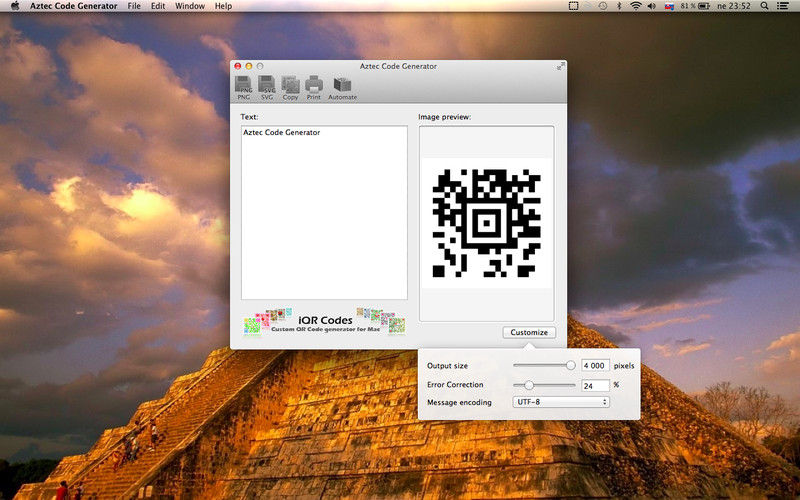Image resolution: width=800 pixels, height=500 pixels.
Task: Open the Message encoding UTF-8 dropdown
Action: click(x=561, y=402)
